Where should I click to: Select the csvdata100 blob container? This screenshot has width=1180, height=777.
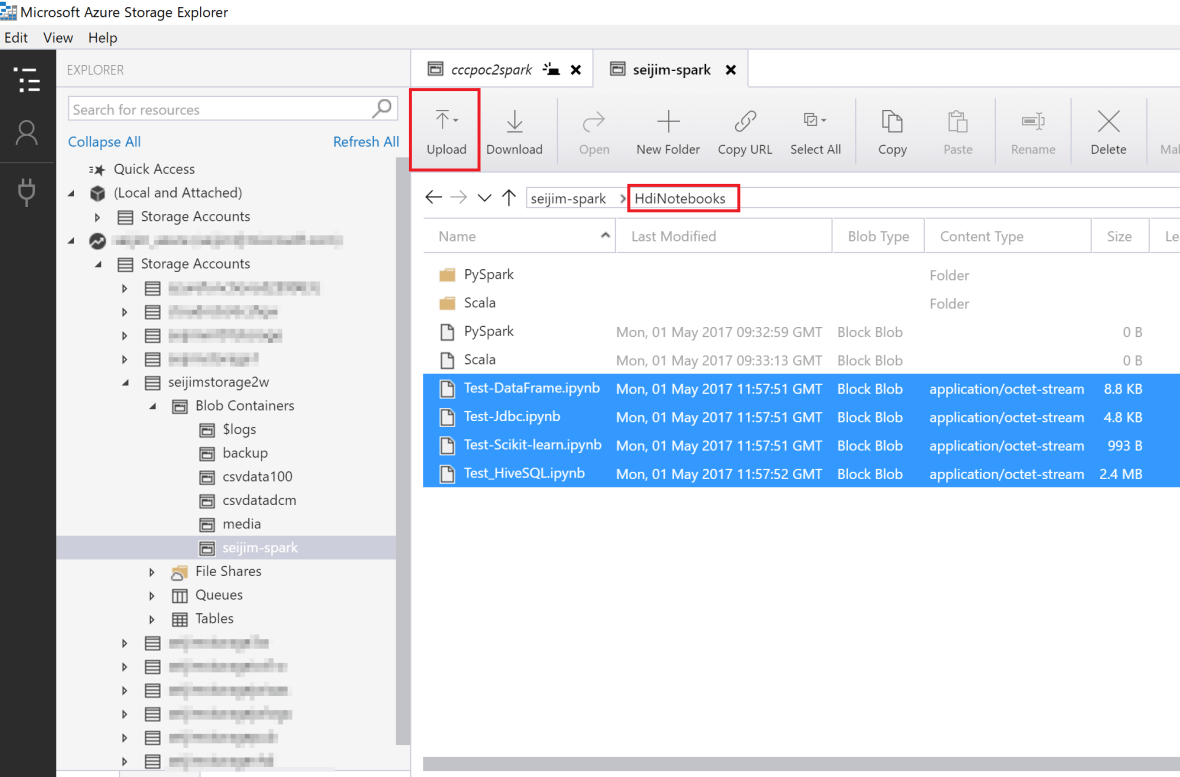point(257,477)
